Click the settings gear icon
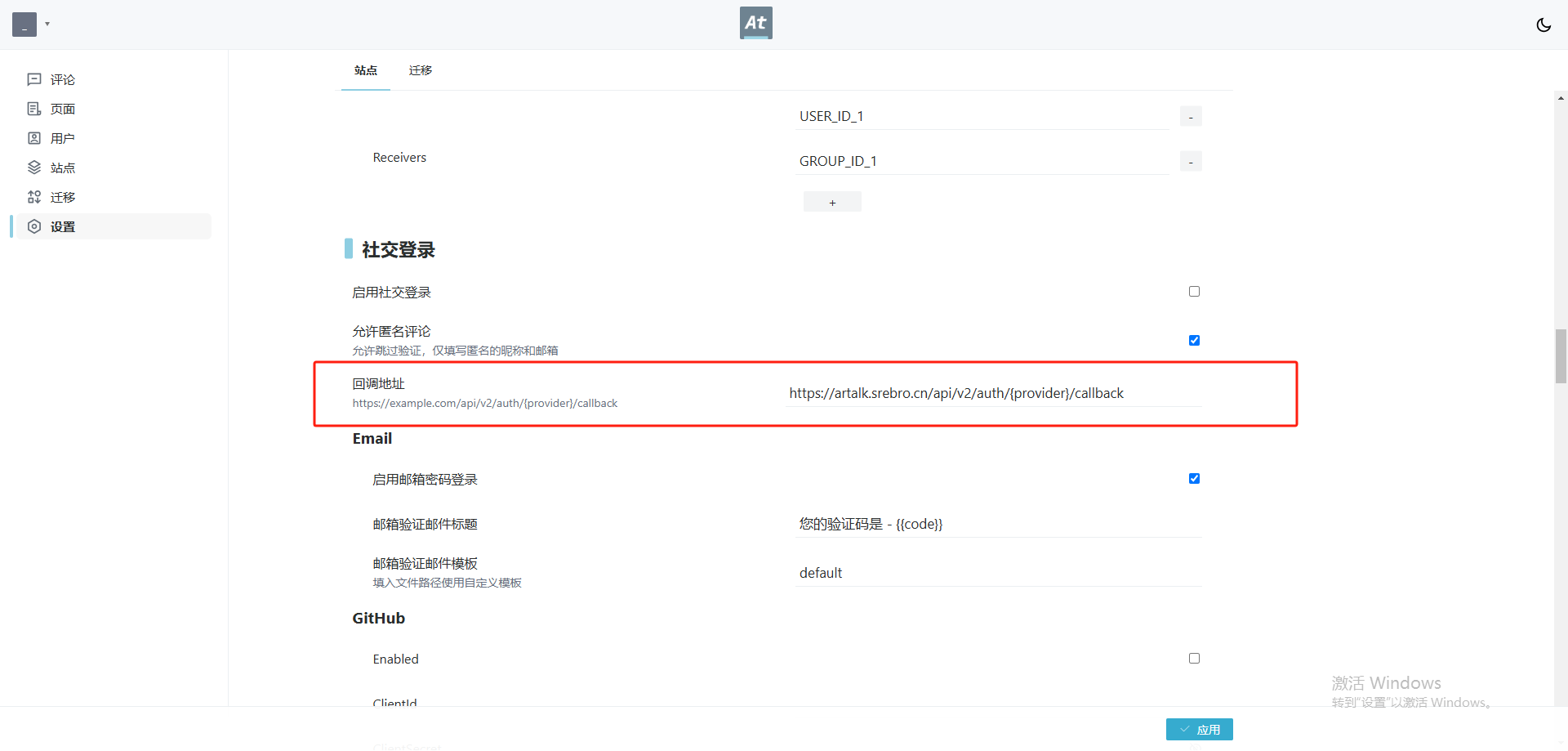The image size is (1568, 751). click(34, 226)
